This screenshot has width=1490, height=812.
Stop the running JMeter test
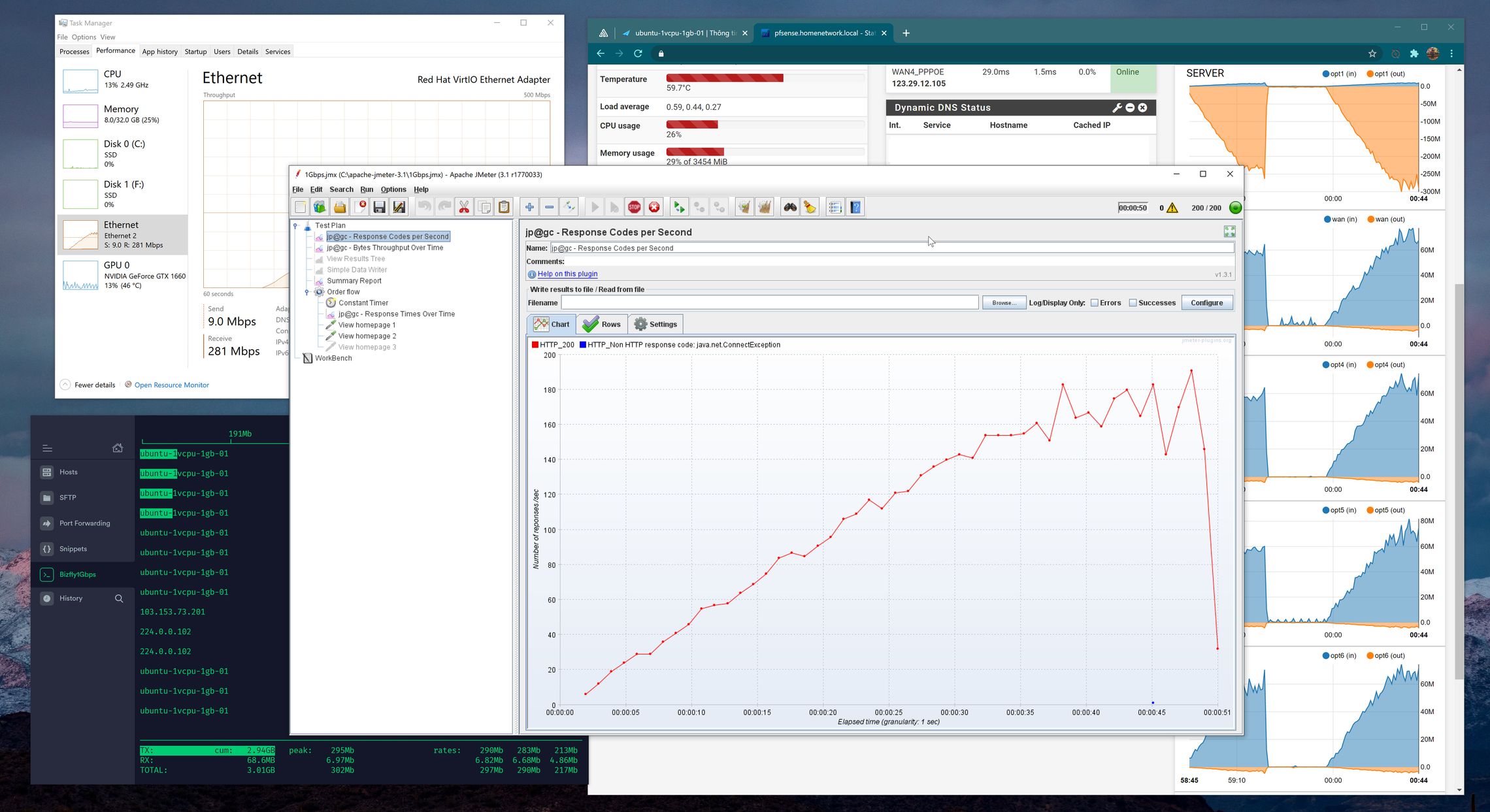[634, 207]
